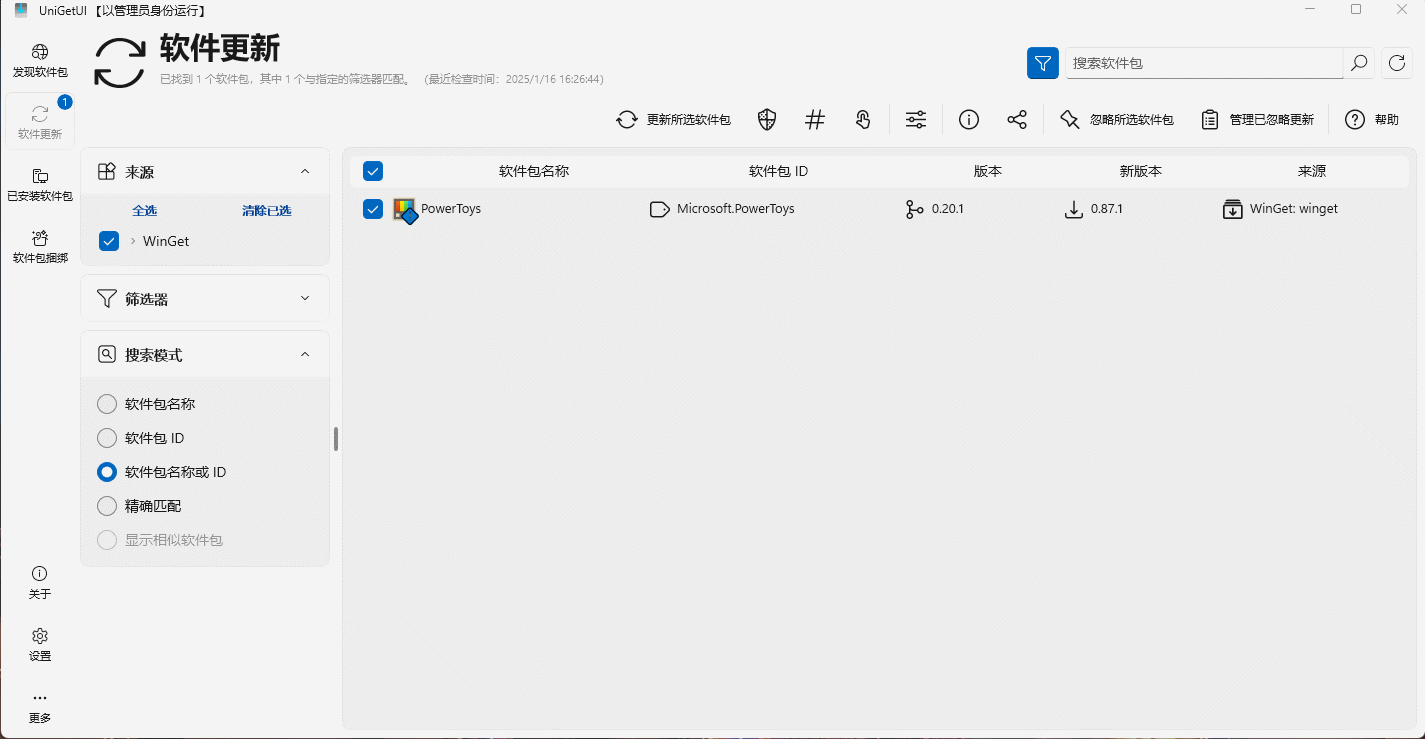This screenshot has height=739, width=1425.
Task: Uncheck the PowerToys row checkbox
Action: 373,209
